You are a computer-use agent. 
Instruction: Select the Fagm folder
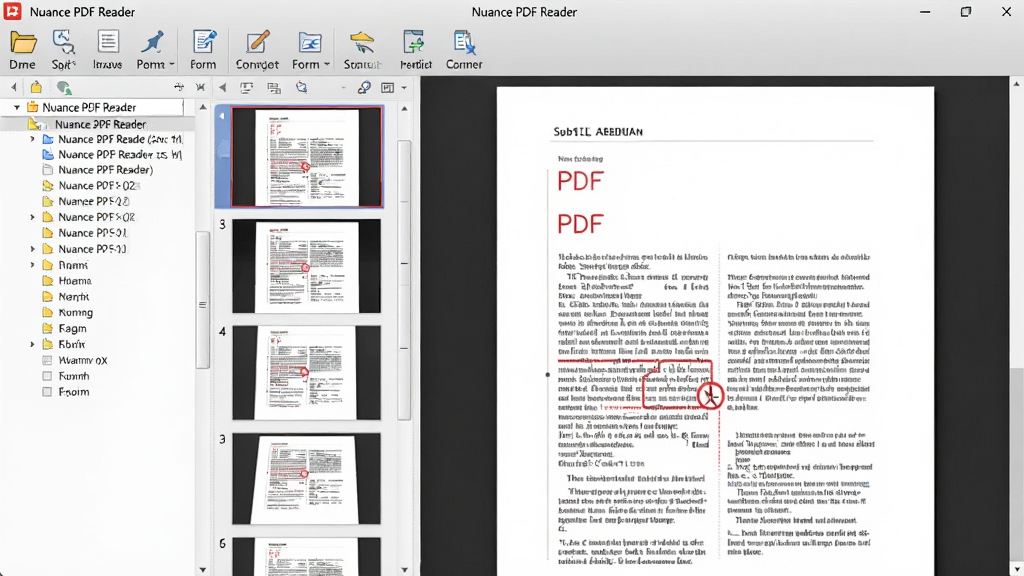[x=64, y=328]
